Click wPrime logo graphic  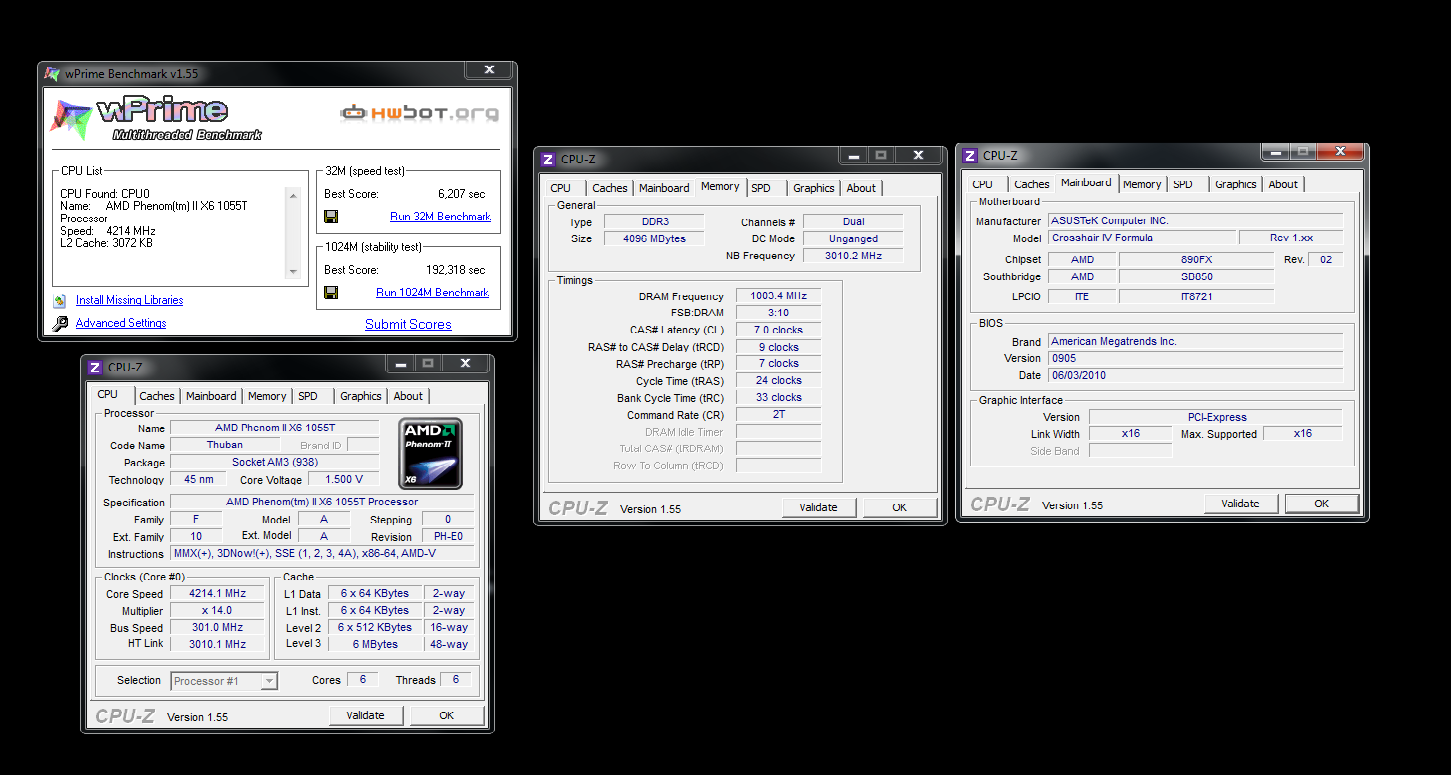(x=156, y=119)
